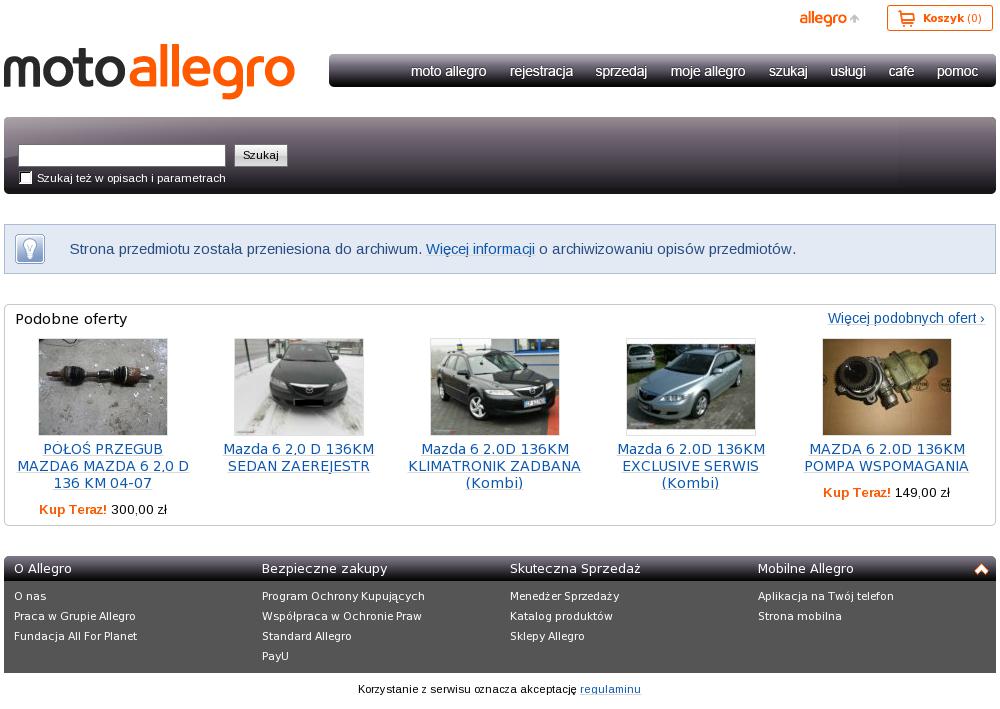Click Współpraca w Ochronie Praw link
The height and width of the screenshot is (709, 1000).
[x=342, y=616]
